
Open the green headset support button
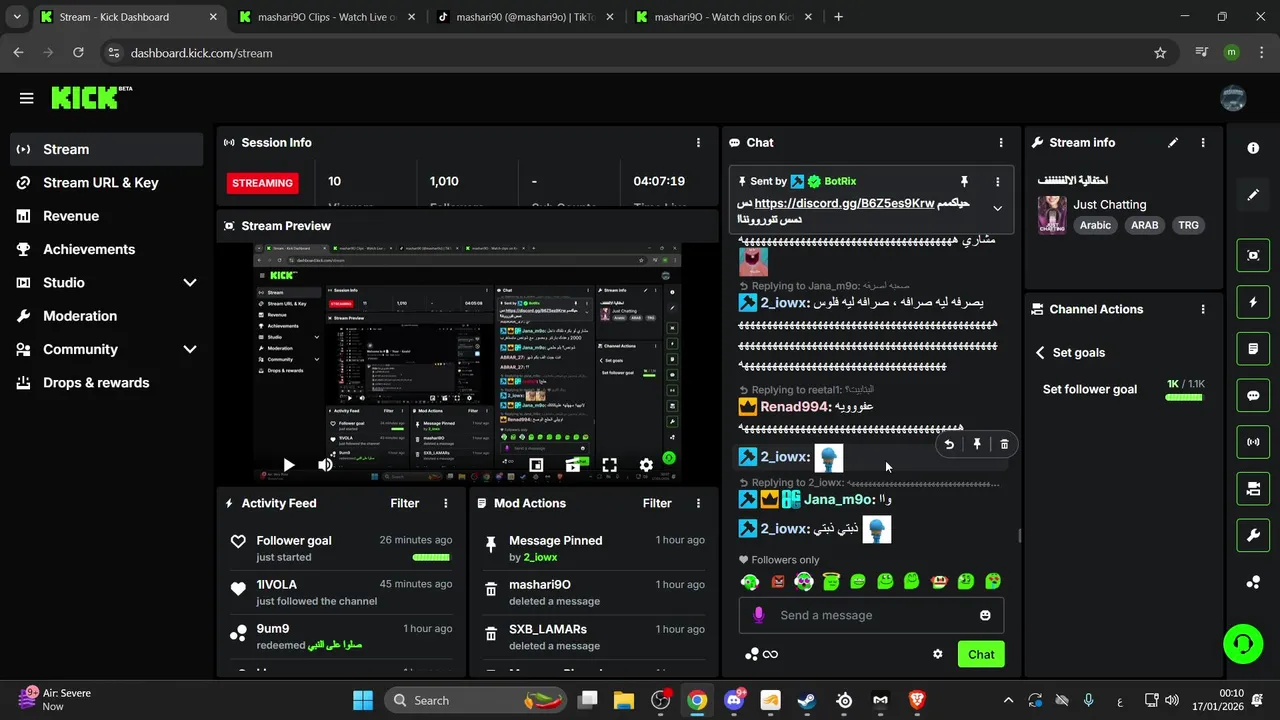pos(1243,643)
